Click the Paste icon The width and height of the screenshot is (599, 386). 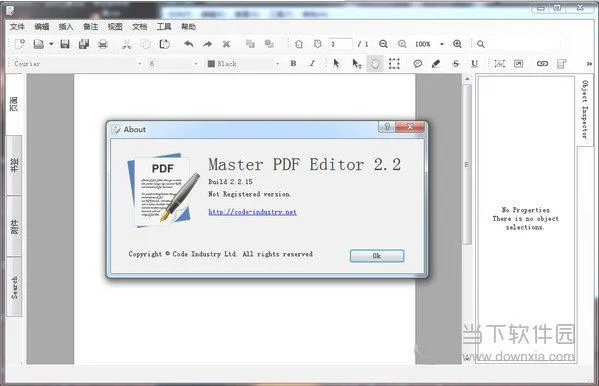[x=165, y=44]
